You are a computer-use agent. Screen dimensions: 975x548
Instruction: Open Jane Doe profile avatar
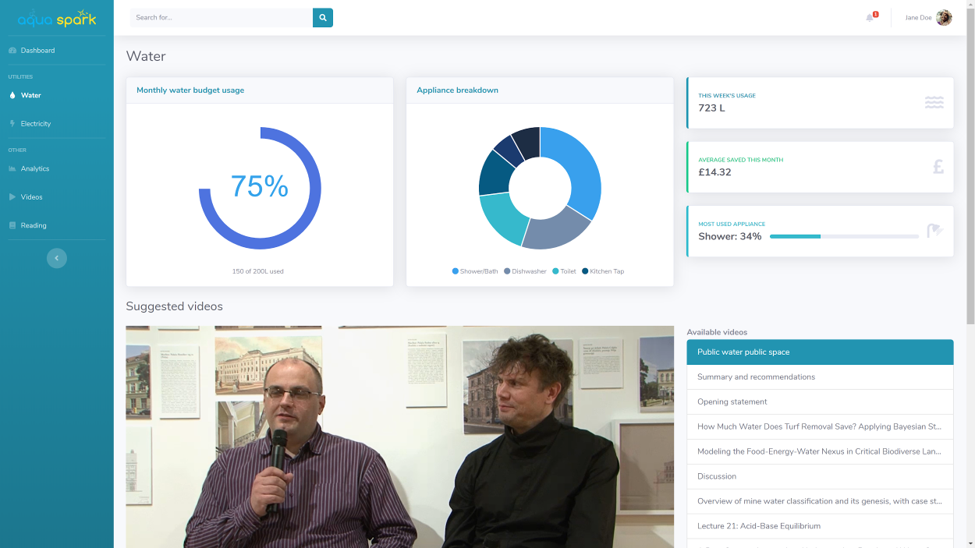click(x=943, y=17)
